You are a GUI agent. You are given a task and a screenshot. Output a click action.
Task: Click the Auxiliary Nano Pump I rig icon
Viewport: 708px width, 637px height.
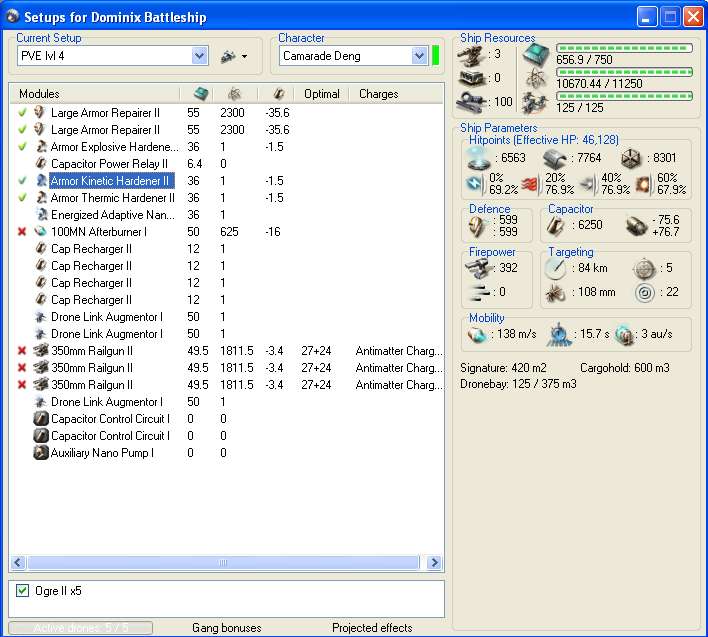coord(41,452)
